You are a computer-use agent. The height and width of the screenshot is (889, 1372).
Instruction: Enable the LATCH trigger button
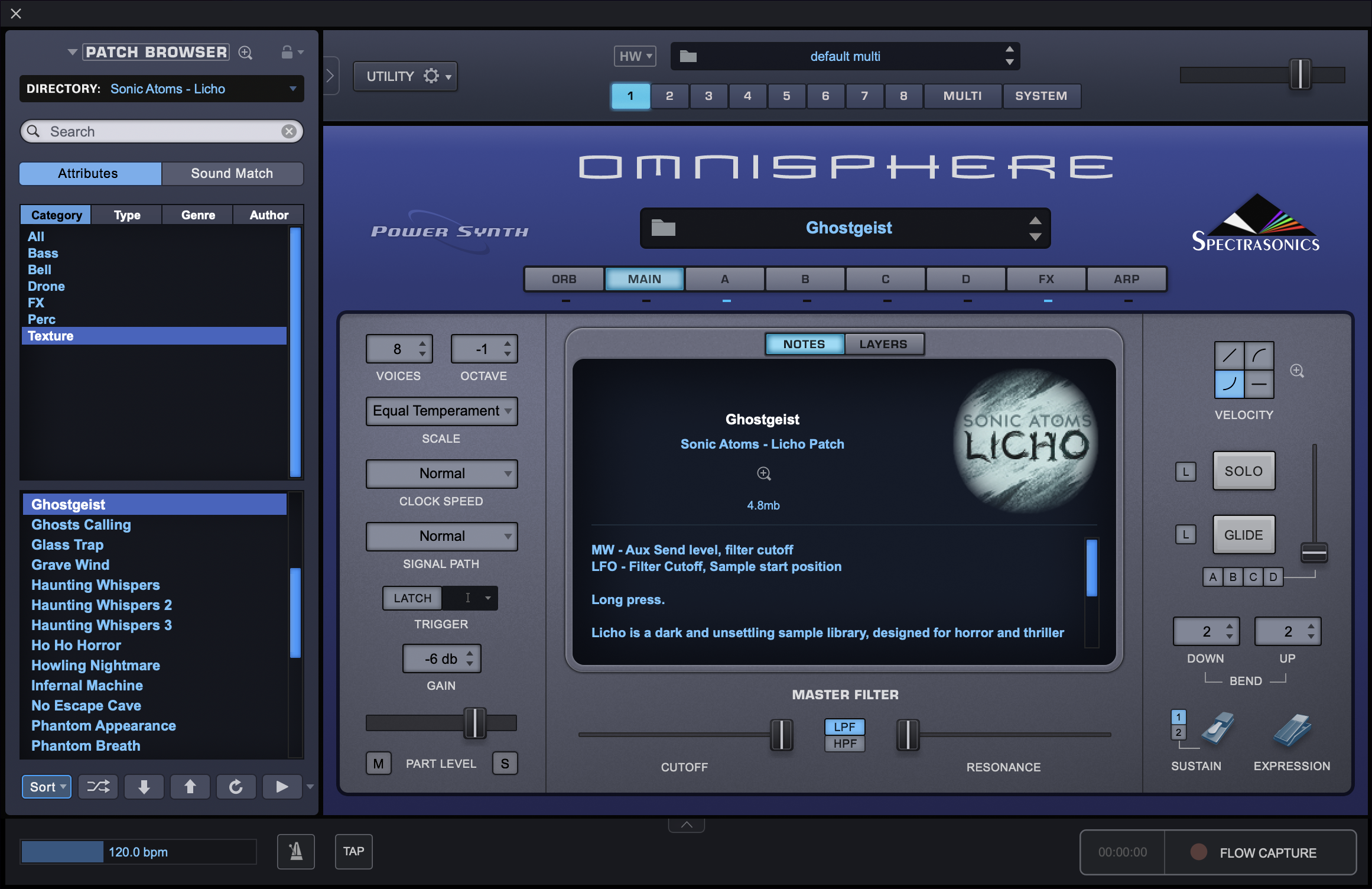pyautogui.click(x=412, y=598)
